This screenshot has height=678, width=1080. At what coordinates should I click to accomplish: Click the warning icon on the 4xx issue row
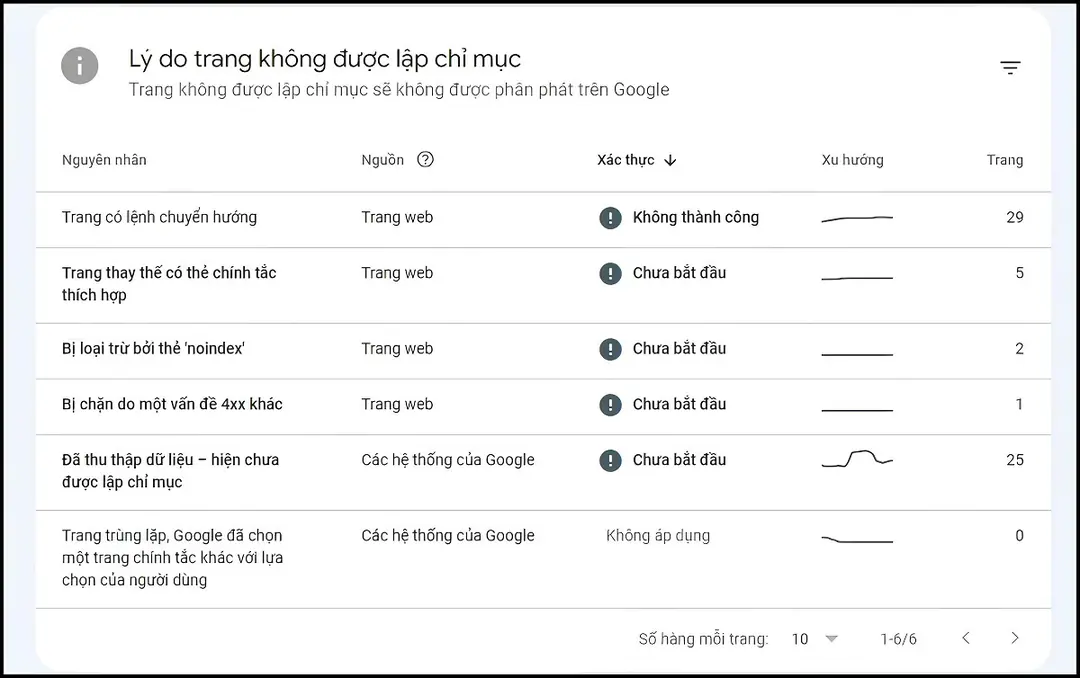point(610,404)
